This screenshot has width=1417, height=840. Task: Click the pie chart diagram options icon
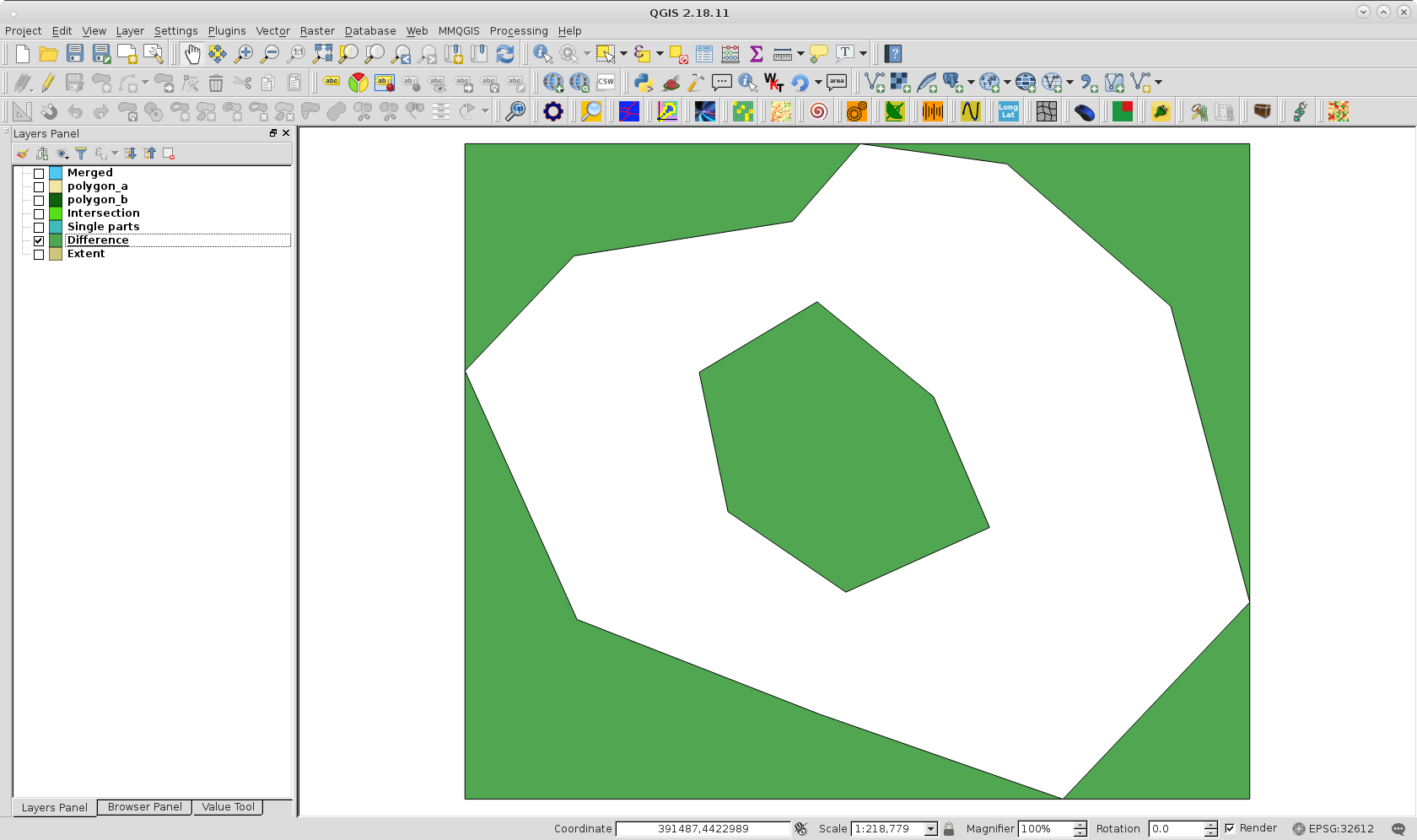pyautogui.click(x=358, y=83)
